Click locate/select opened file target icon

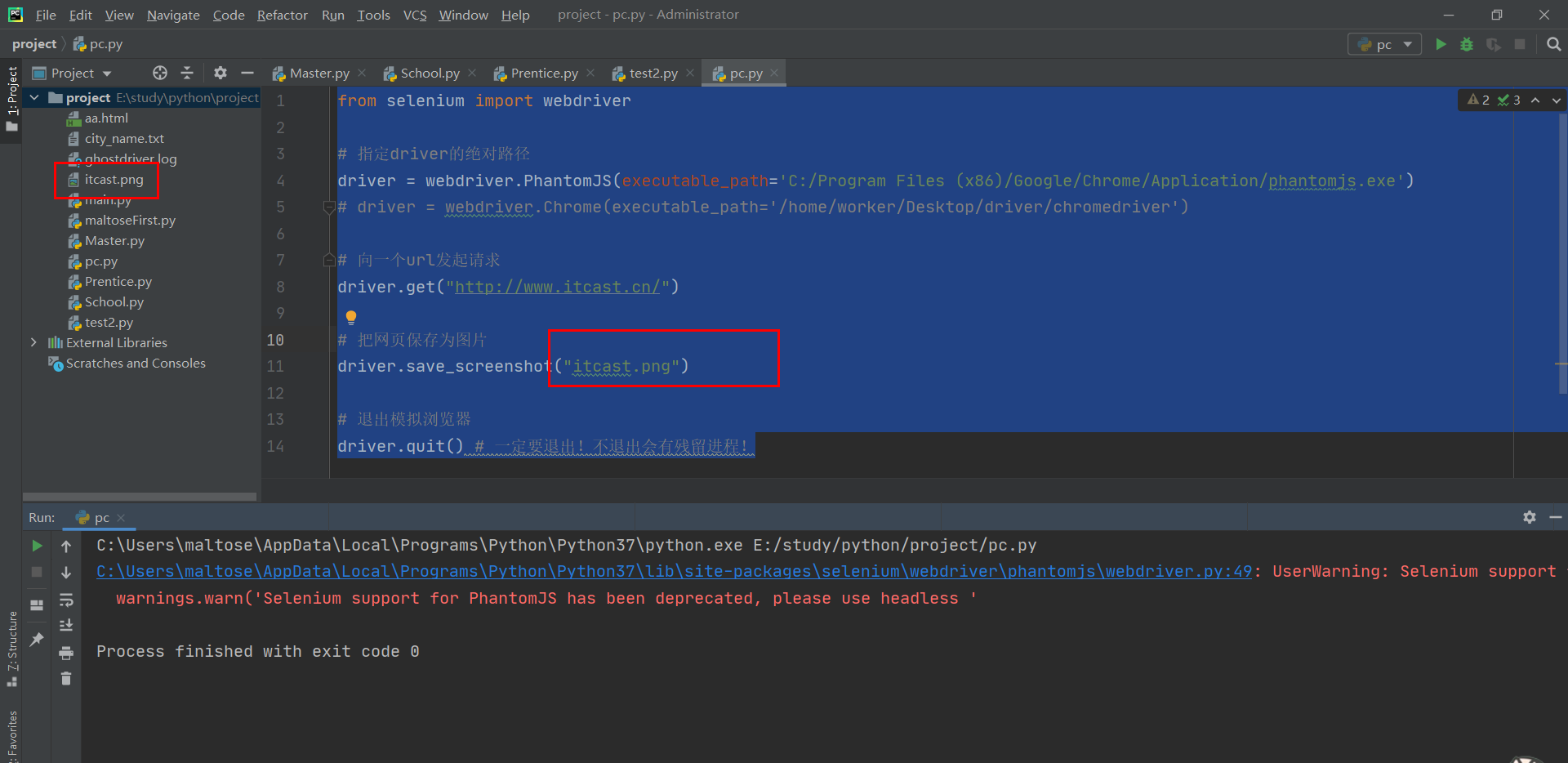pyautogui.click(x=160, y=73)
